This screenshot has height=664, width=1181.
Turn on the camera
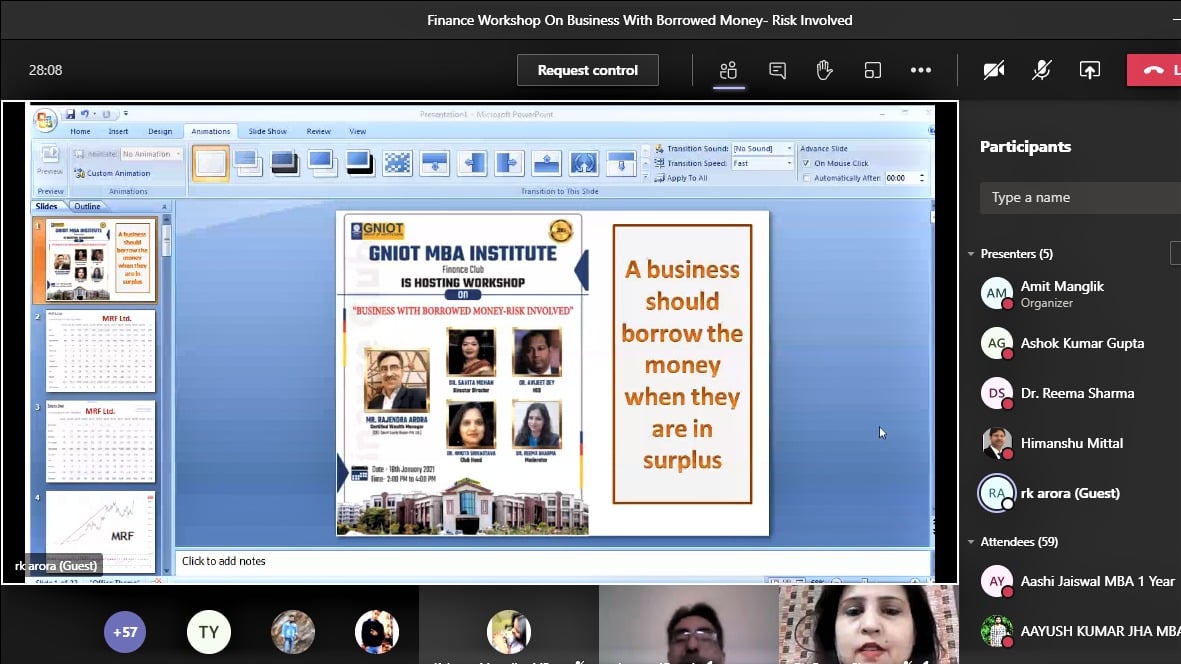(993, 70)
